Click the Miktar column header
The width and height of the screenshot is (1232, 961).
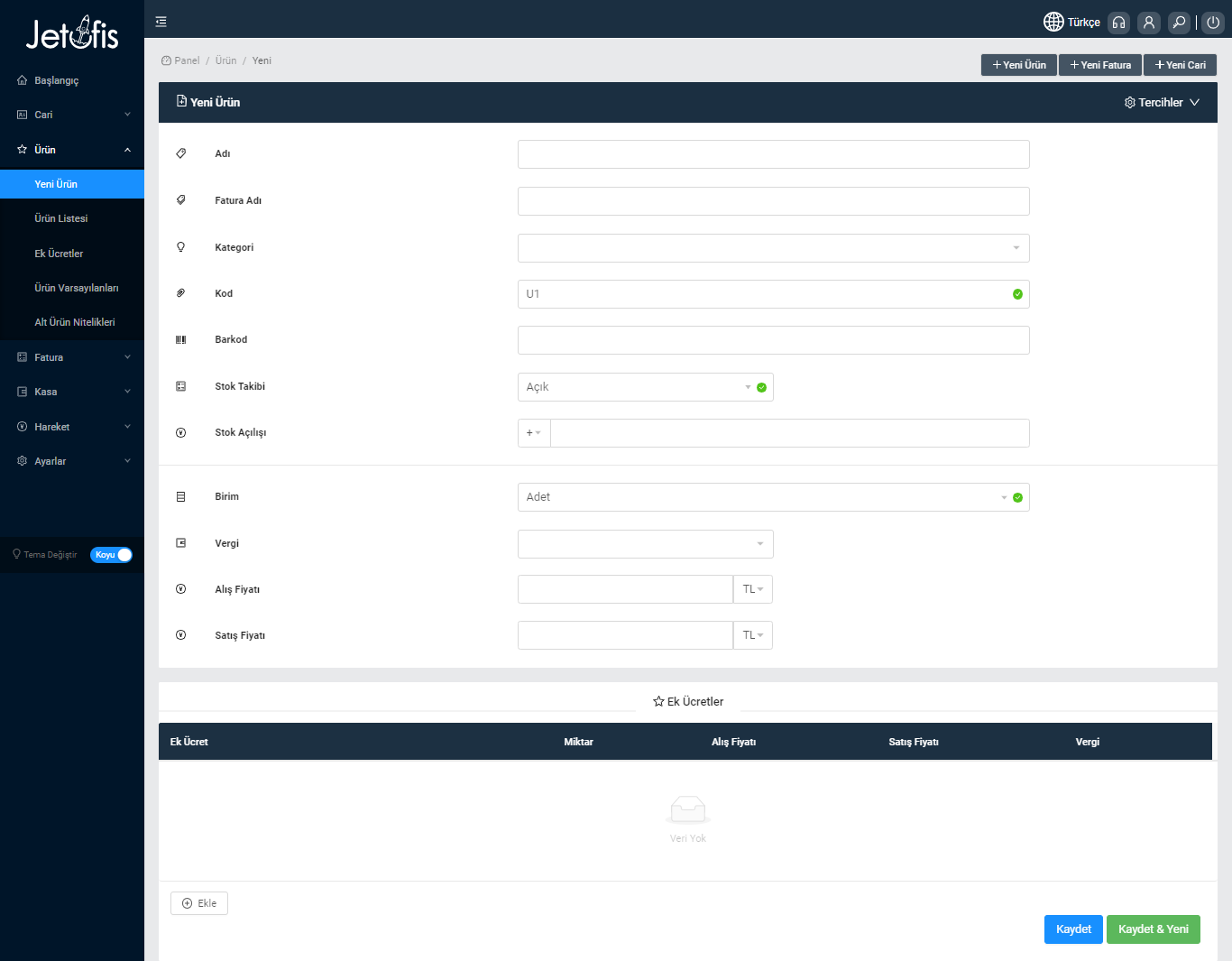coord(578,742)
